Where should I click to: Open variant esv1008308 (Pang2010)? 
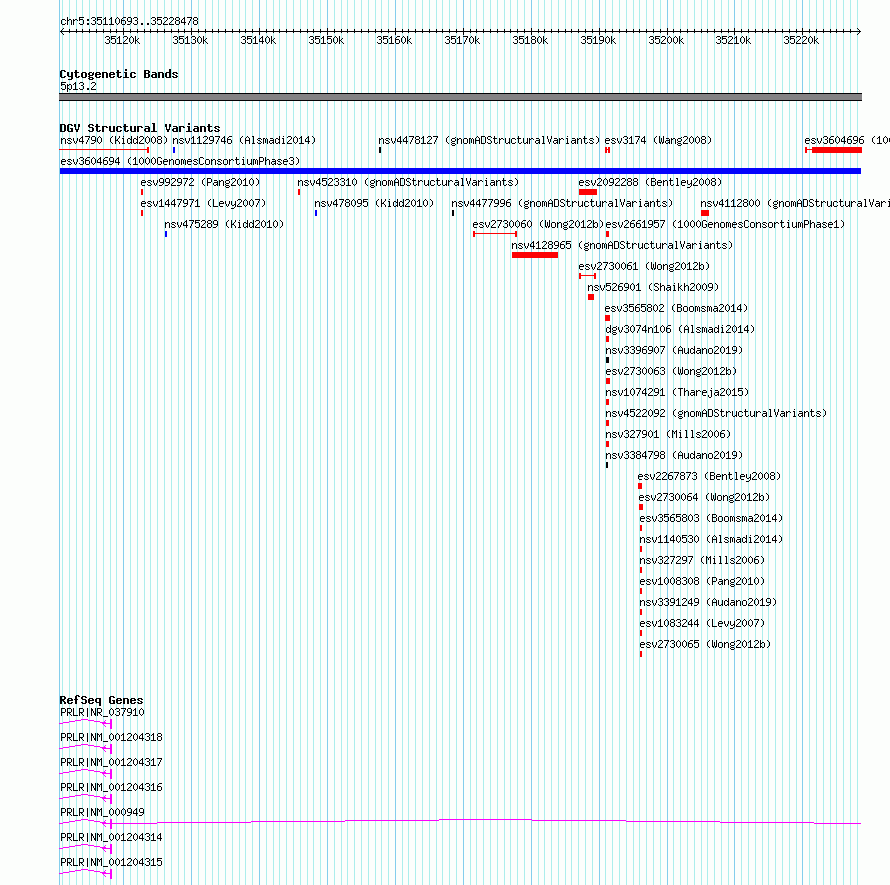pos(702,581)
